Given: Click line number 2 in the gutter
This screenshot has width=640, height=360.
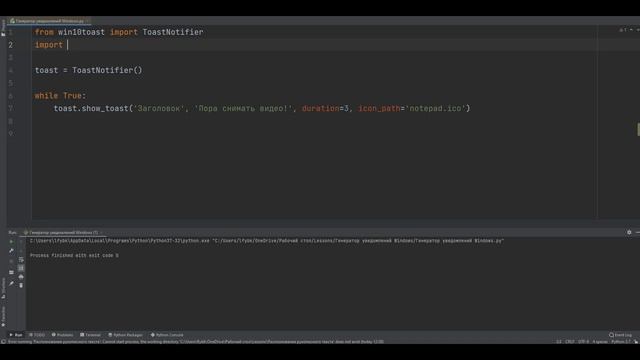Looking at the screenshot, I should coord(11,45).
